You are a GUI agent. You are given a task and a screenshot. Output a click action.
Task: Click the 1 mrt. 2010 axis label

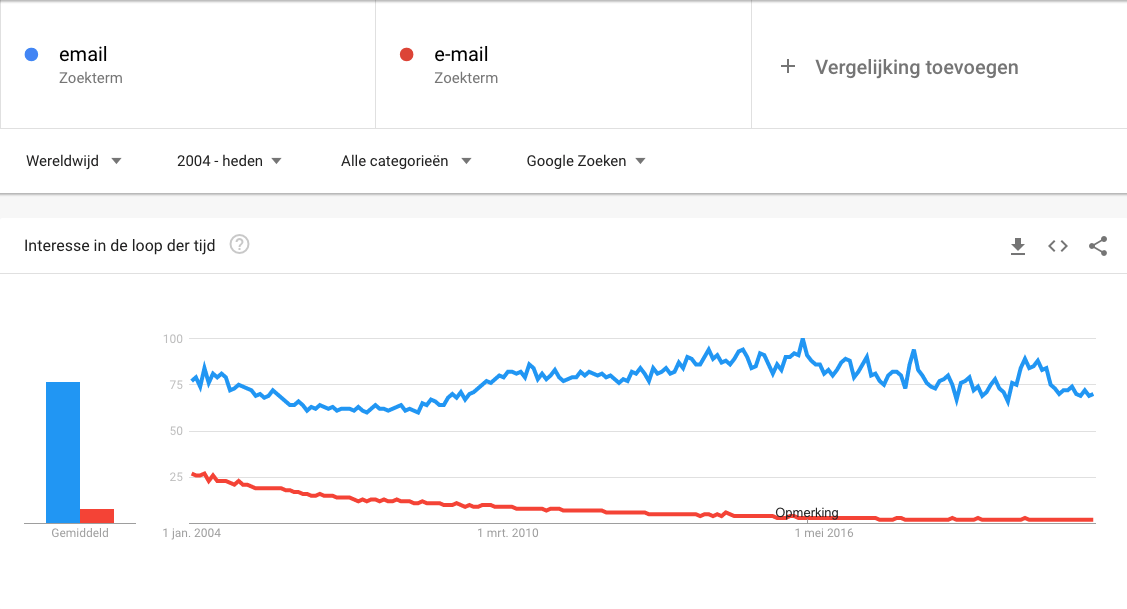point(507,533)
